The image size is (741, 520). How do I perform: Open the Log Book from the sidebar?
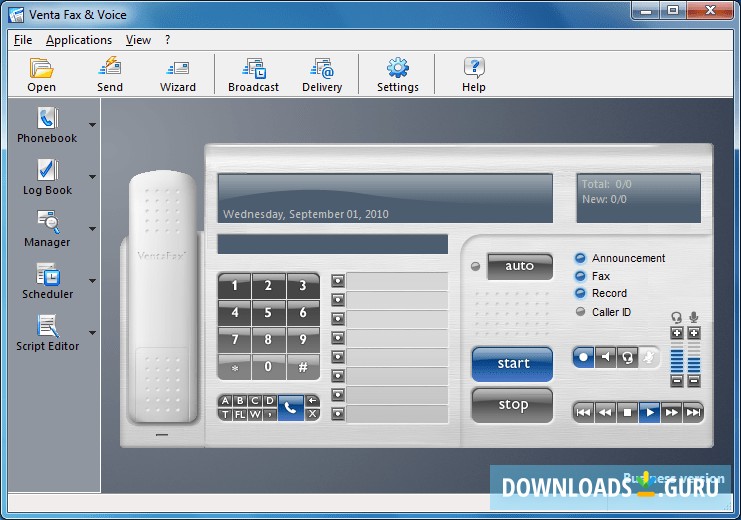pos(47,177)
